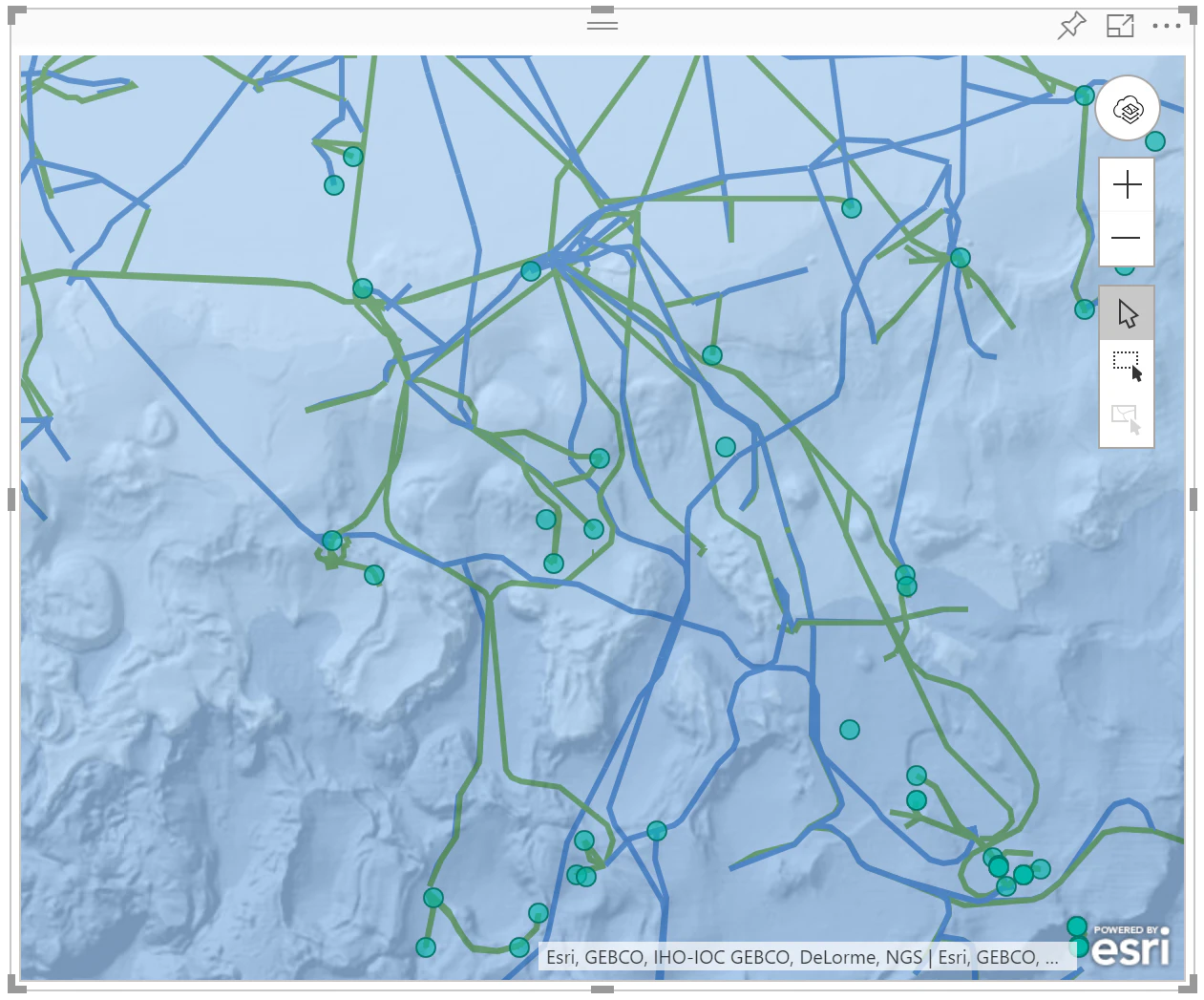Pin this map visual to a dashboard
Screen dimensions: 1204x1000
coord(1072,26)
